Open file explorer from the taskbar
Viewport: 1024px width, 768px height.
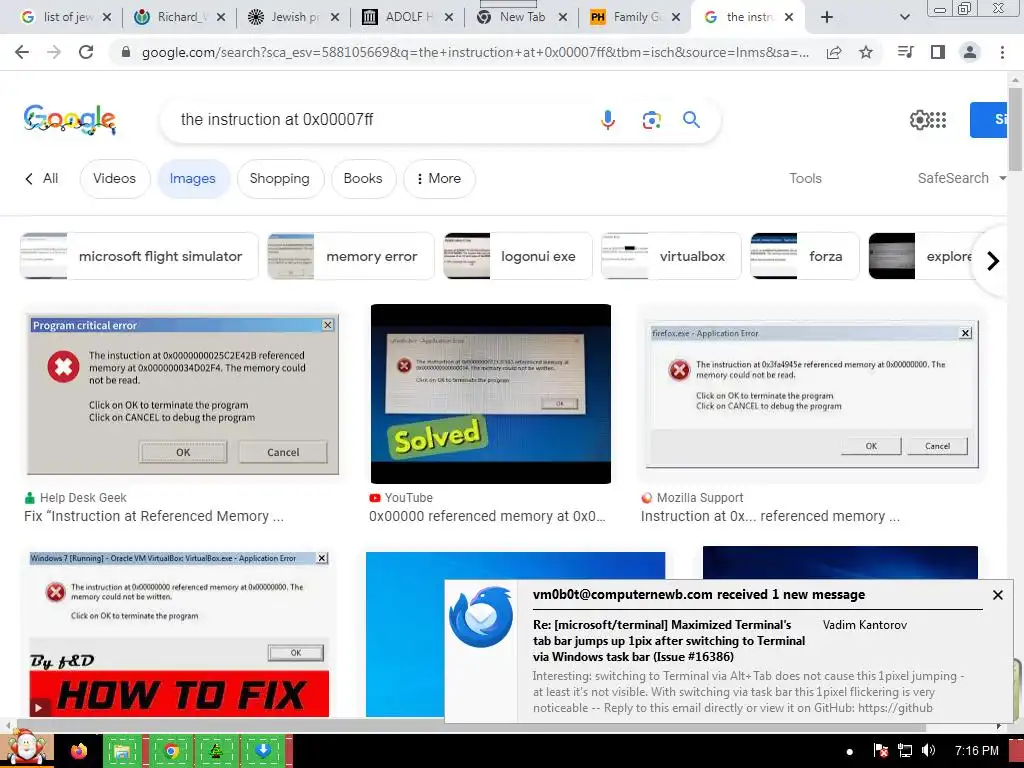[123, 751]
